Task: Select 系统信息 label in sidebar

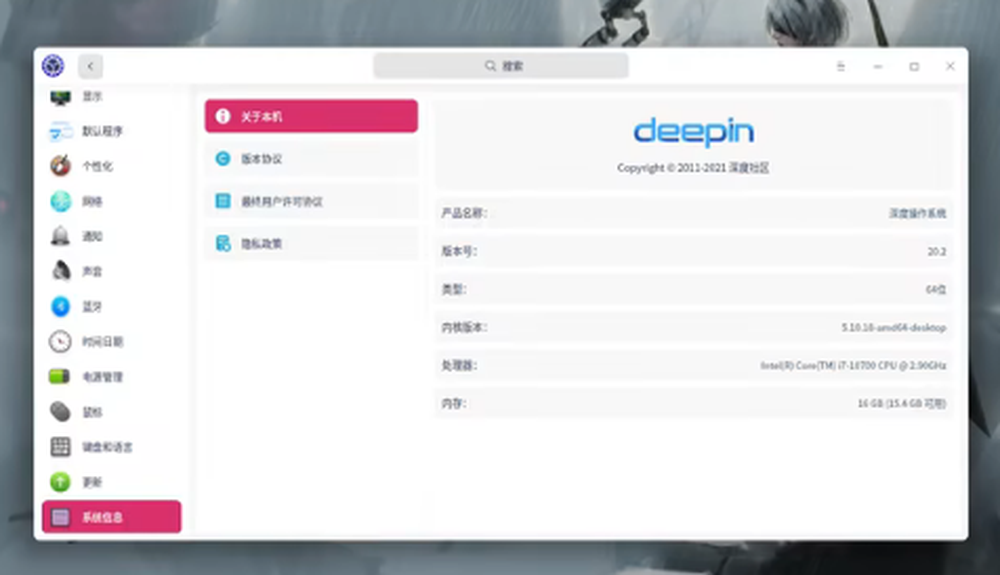Action: [x=103, y=517]
